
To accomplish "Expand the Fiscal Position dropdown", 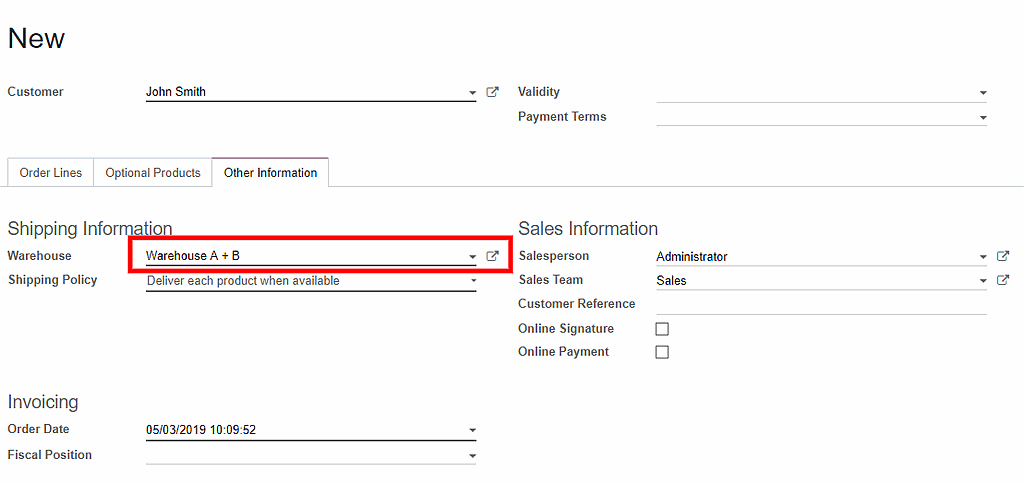I will (x=472, y=456).
